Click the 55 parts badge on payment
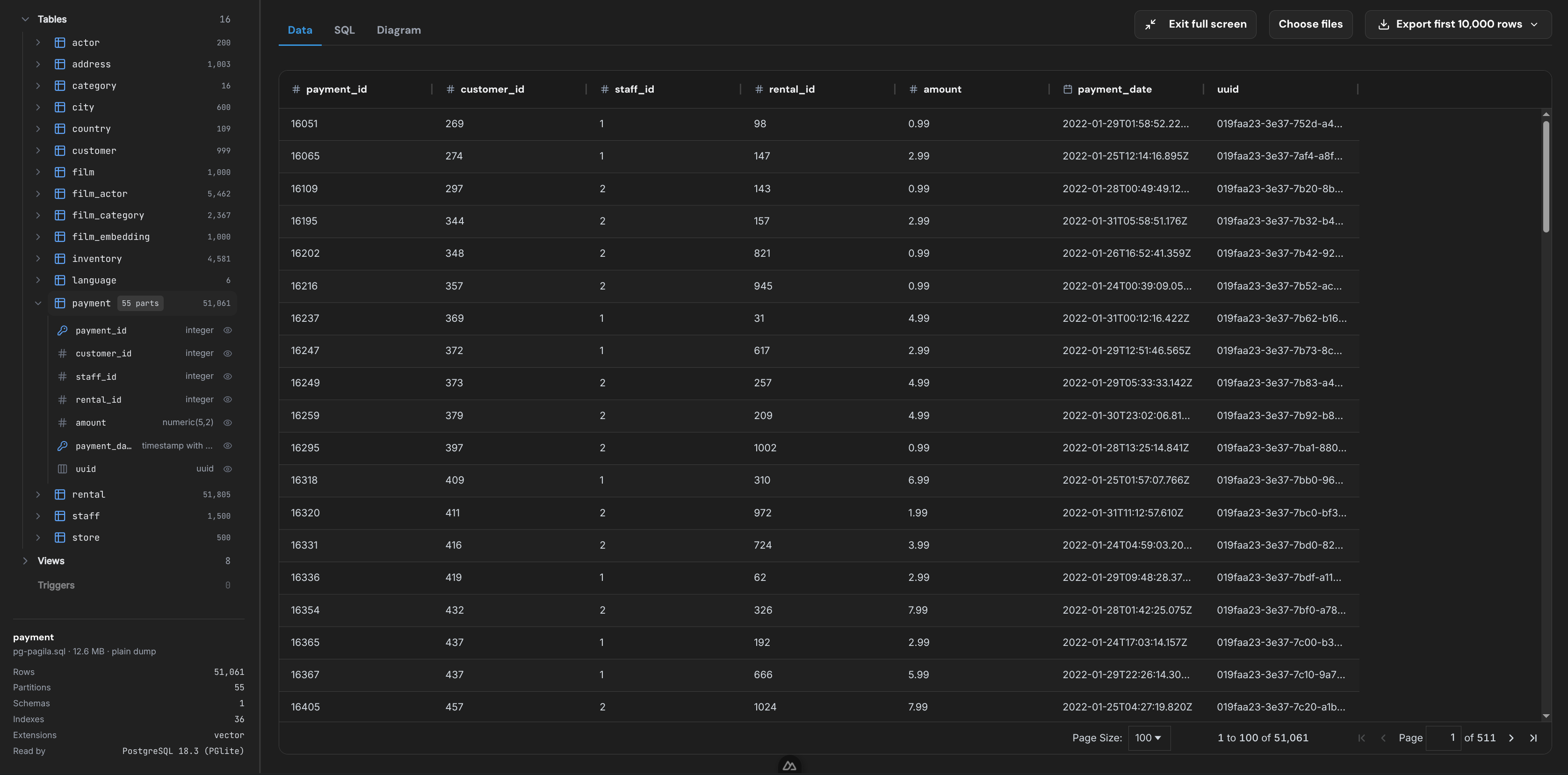 pyautogui.click(x=140, y=303)
